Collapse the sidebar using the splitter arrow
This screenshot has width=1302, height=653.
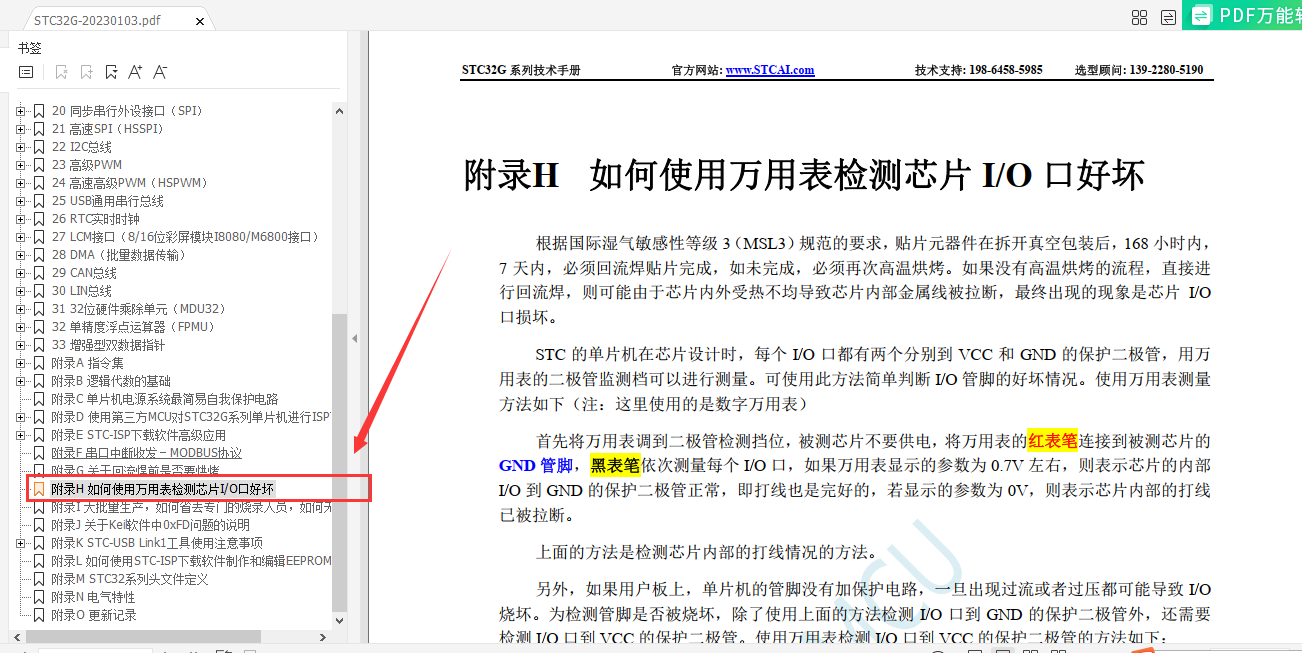[x=354, y=339]
